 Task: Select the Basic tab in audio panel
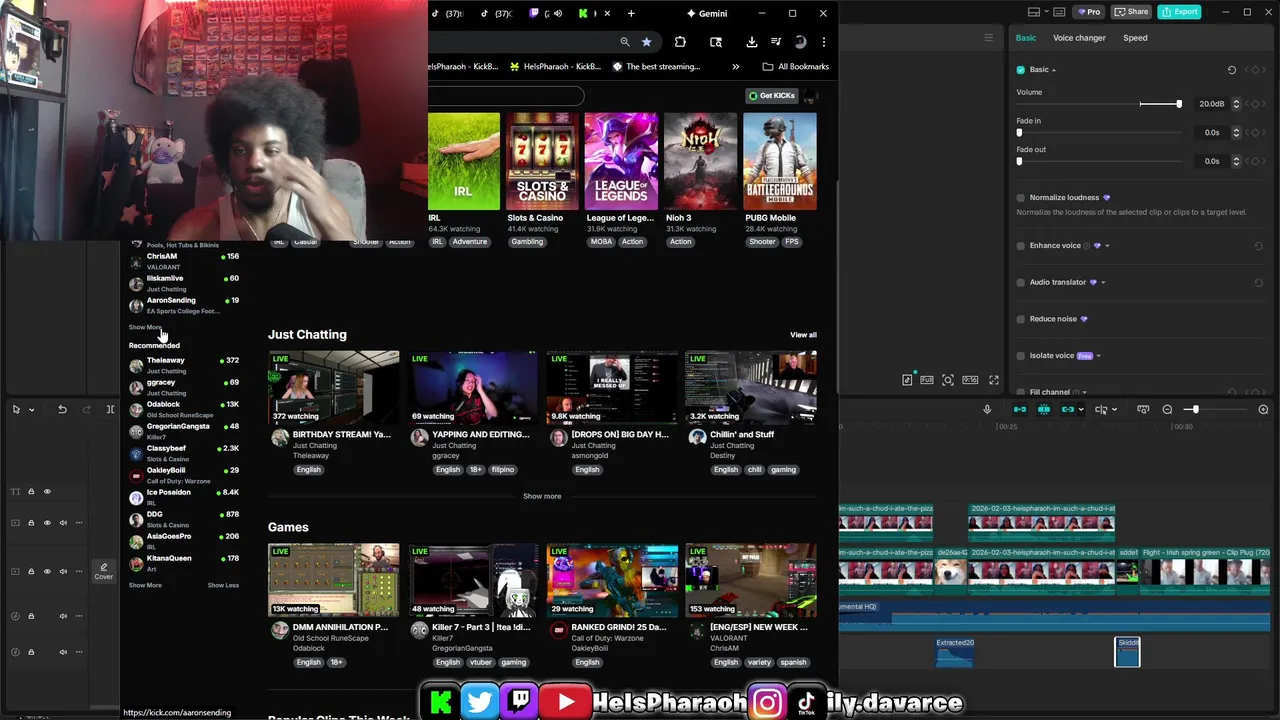1026,38
